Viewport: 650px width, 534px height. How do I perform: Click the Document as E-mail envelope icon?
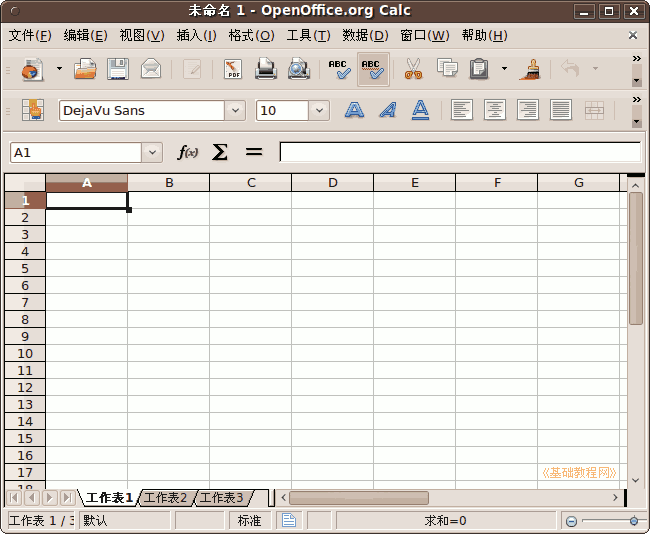151,69
